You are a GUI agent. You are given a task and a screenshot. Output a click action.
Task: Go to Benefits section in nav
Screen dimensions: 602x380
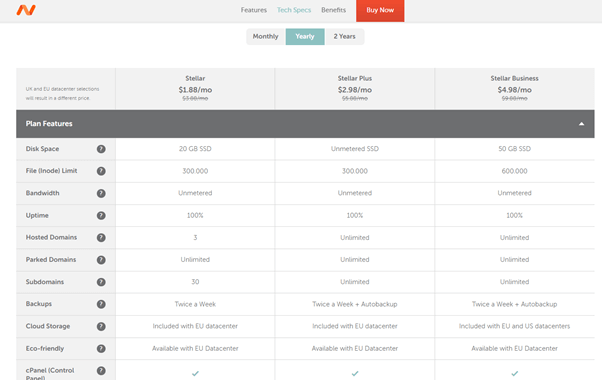coord(334,10)
